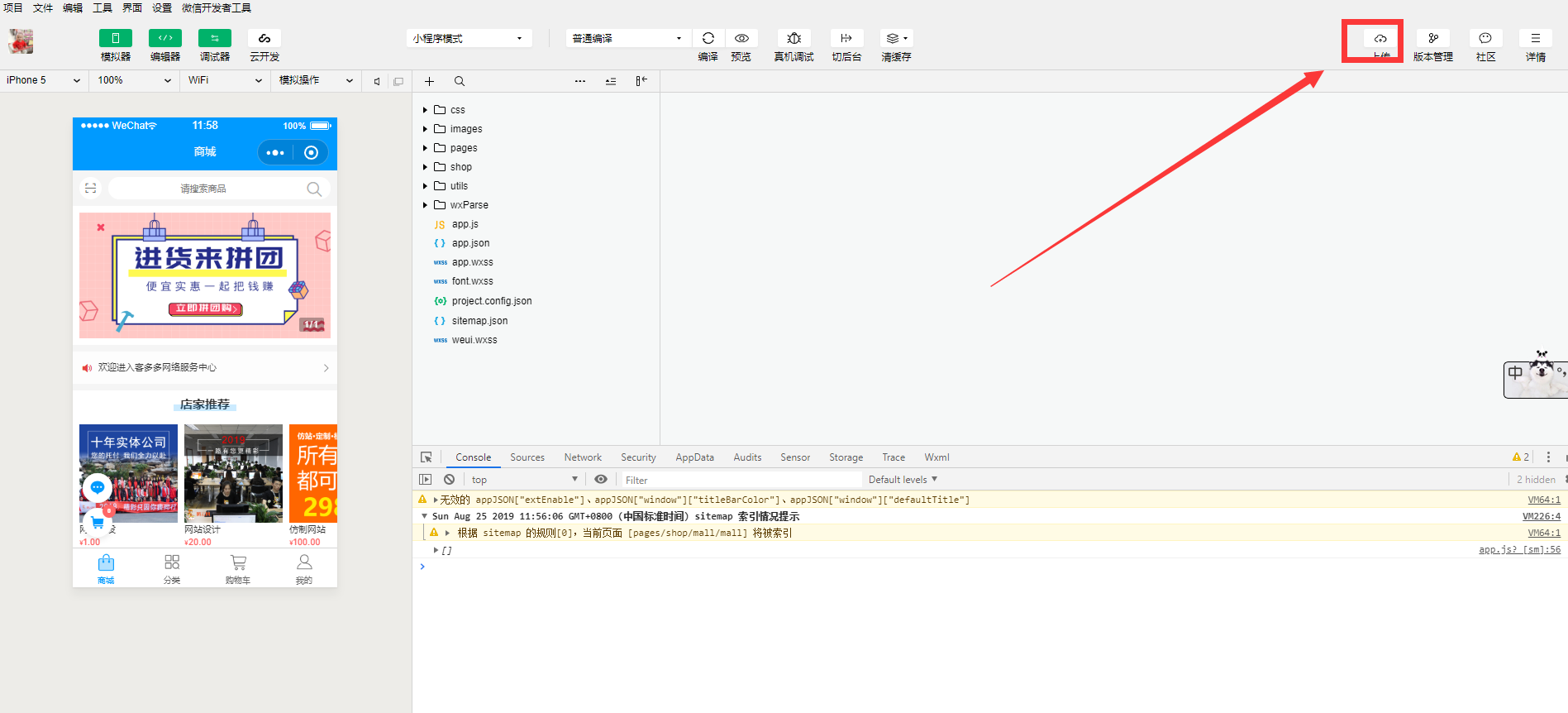The height and width of the screenshot is (713, 1568).
Task: Select element inspector tool
Action: pos(427,457)
